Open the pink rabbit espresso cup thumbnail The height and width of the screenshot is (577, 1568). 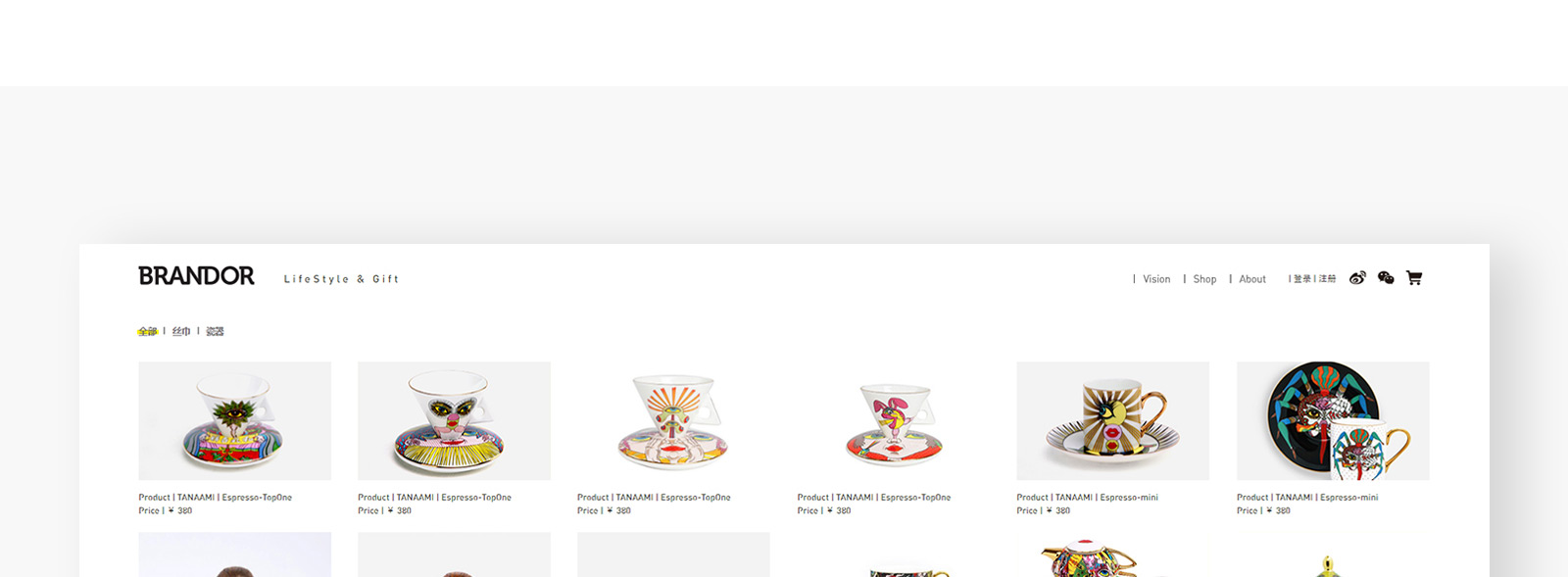894,421
